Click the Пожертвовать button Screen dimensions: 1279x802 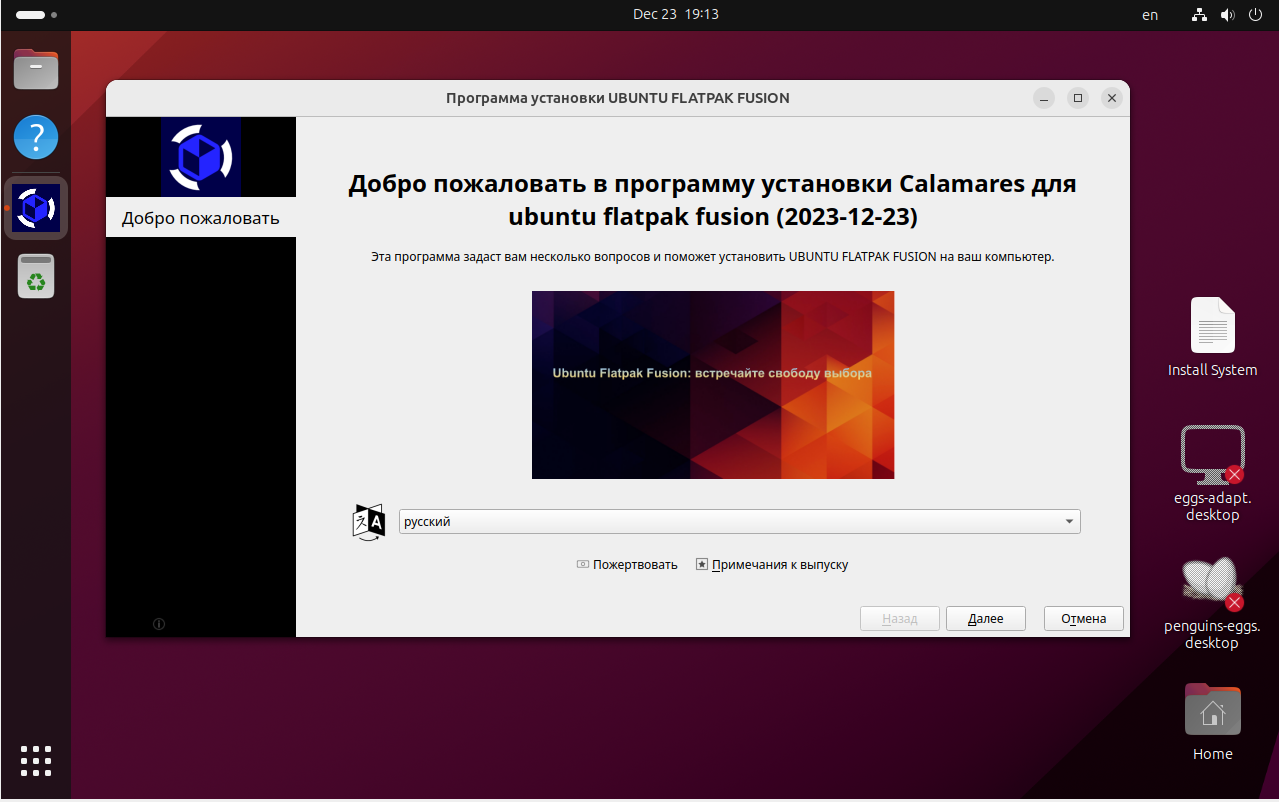point(627,565)
